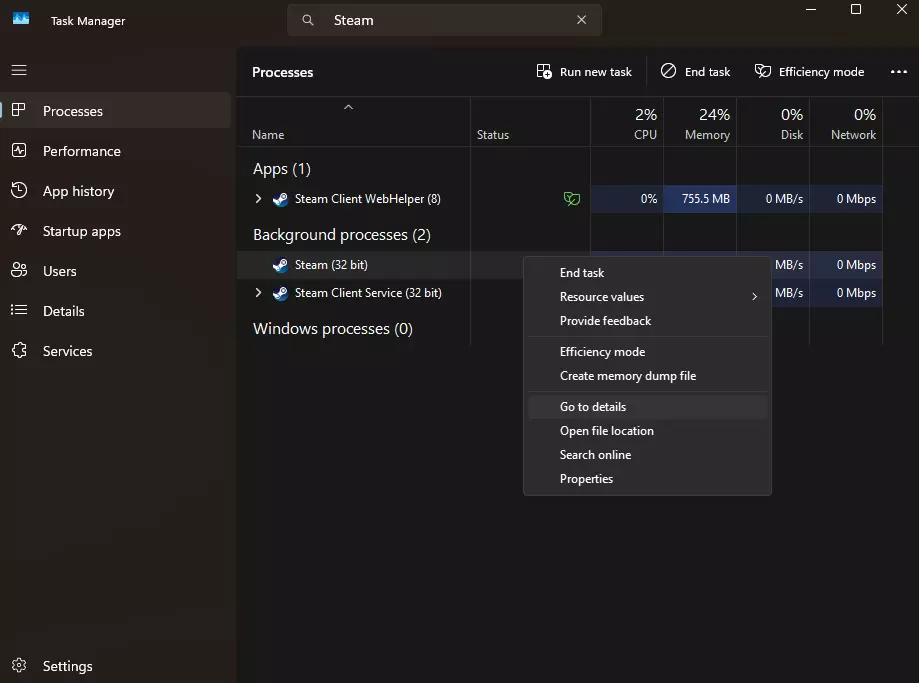Click Background processes (2) group header
919x683 pixels.
coord(342,235)
